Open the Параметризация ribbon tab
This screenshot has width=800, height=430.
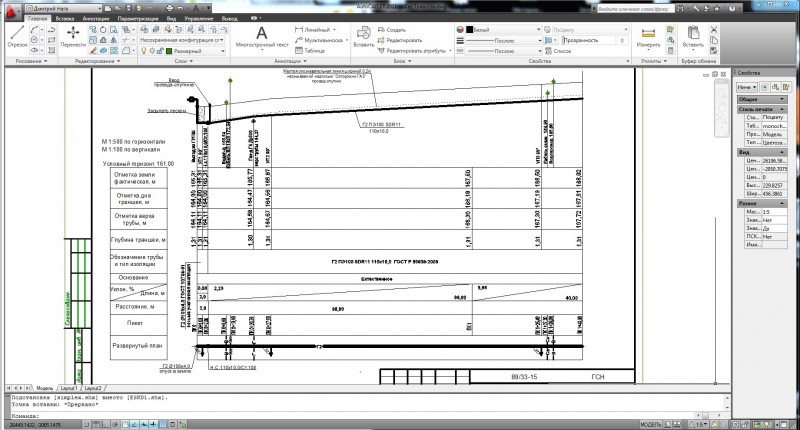(139, 18)
